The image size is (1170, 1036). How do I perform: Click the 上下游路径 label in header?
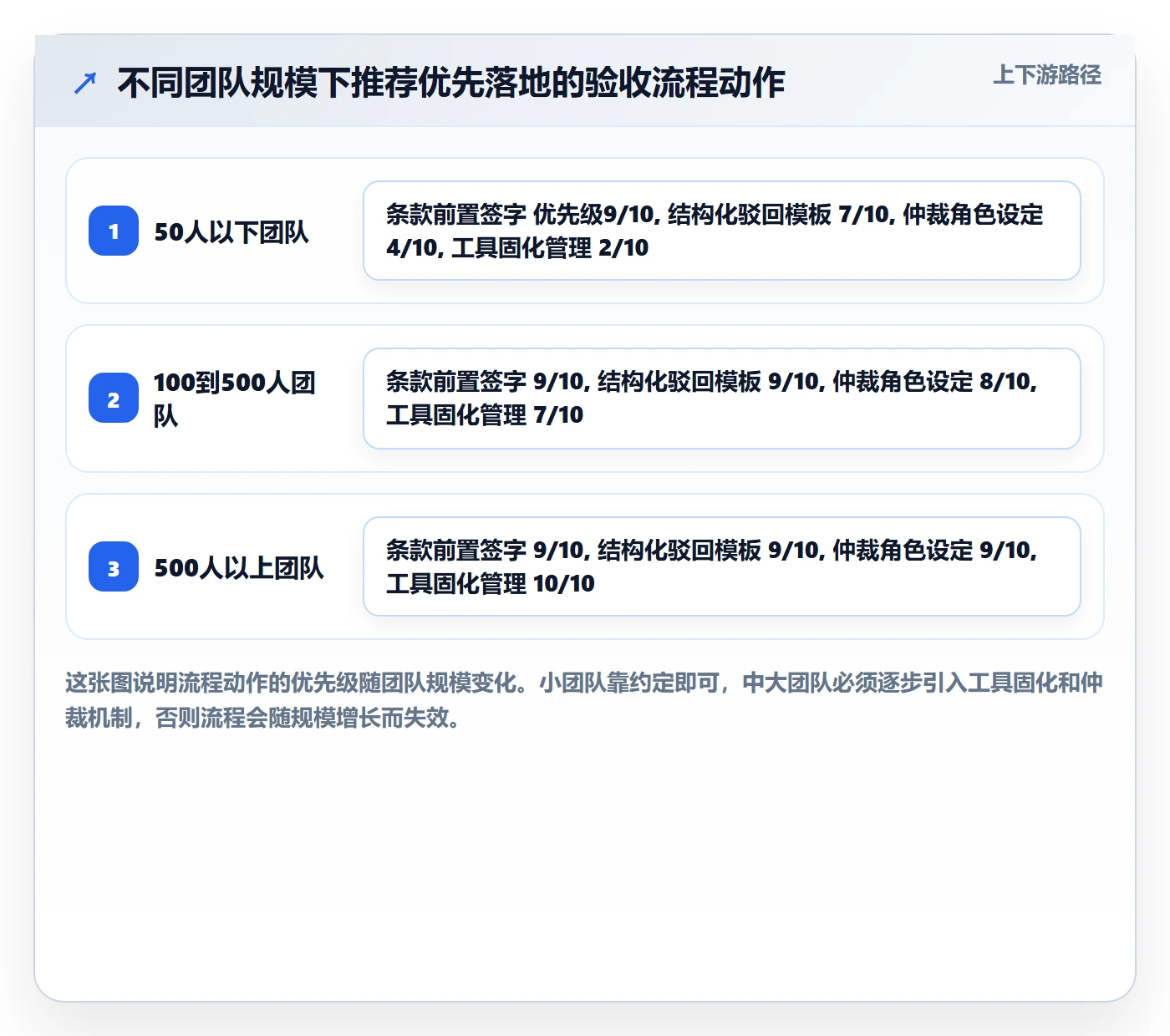1047,75
